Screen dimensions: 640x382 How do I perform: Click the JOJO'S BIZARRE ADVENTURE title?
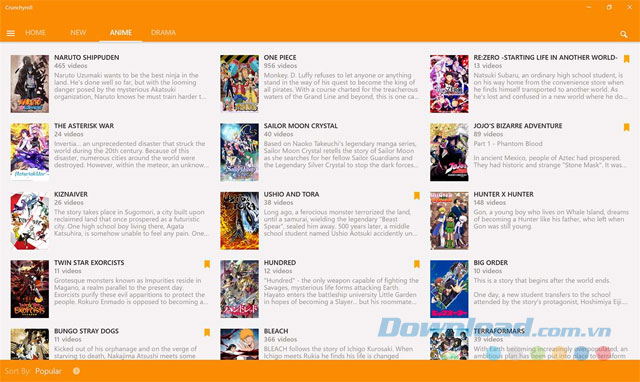click(x=518, y=126)
